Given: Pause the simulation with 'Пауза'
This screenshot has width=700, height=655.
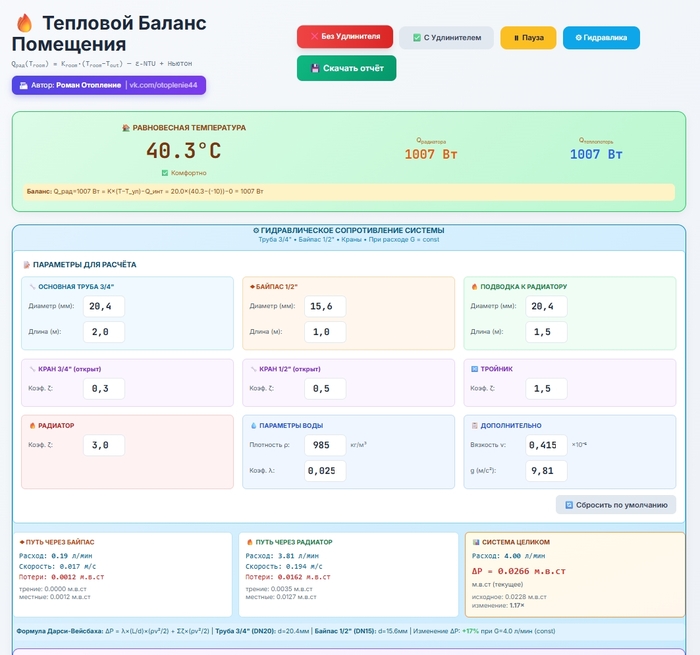Looking at the screenshot, I should [528, 38].
